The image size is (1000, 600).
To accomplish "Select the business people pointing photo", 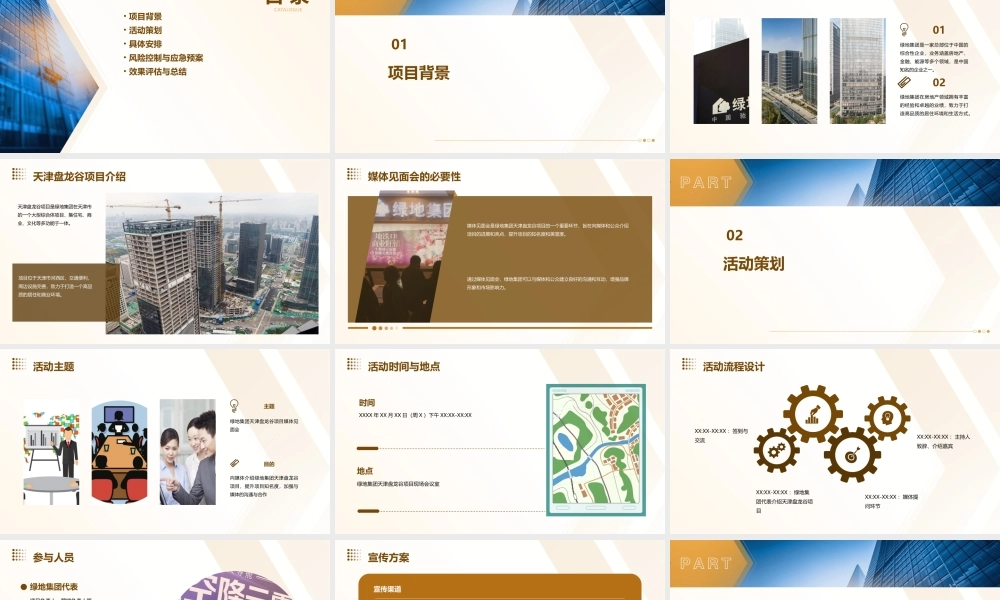I will (188, 452).
